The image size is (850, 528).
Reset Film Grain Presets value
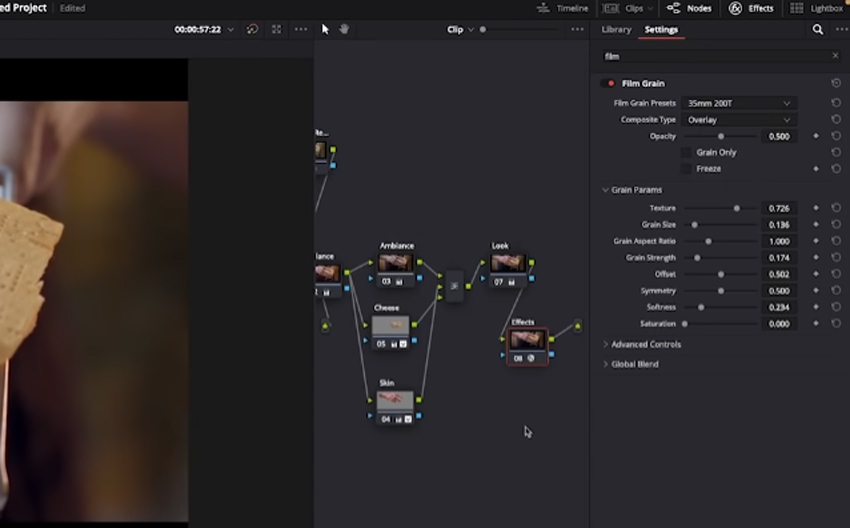coord(836,102)
